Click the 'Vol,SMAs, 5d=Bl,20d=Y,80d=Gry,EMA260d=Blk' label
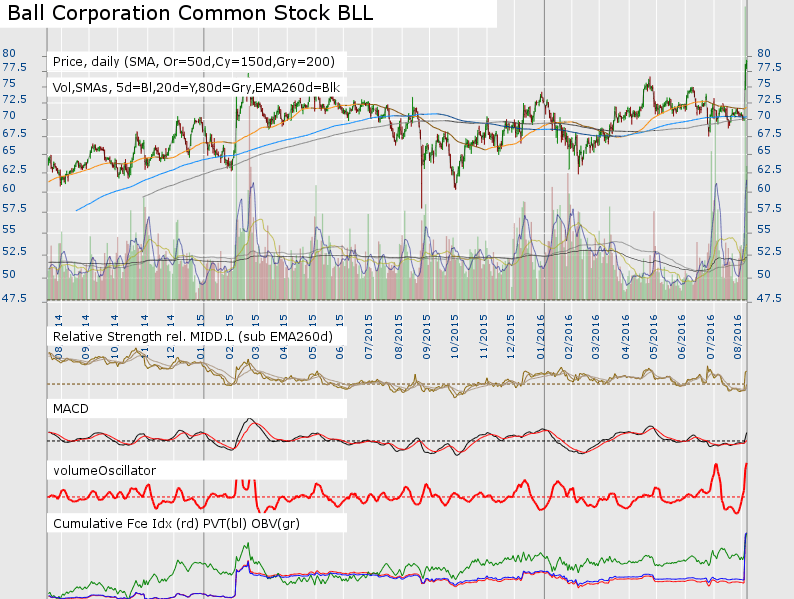The height and width of the screenshot is (599, 794). [x=196, y=88]
